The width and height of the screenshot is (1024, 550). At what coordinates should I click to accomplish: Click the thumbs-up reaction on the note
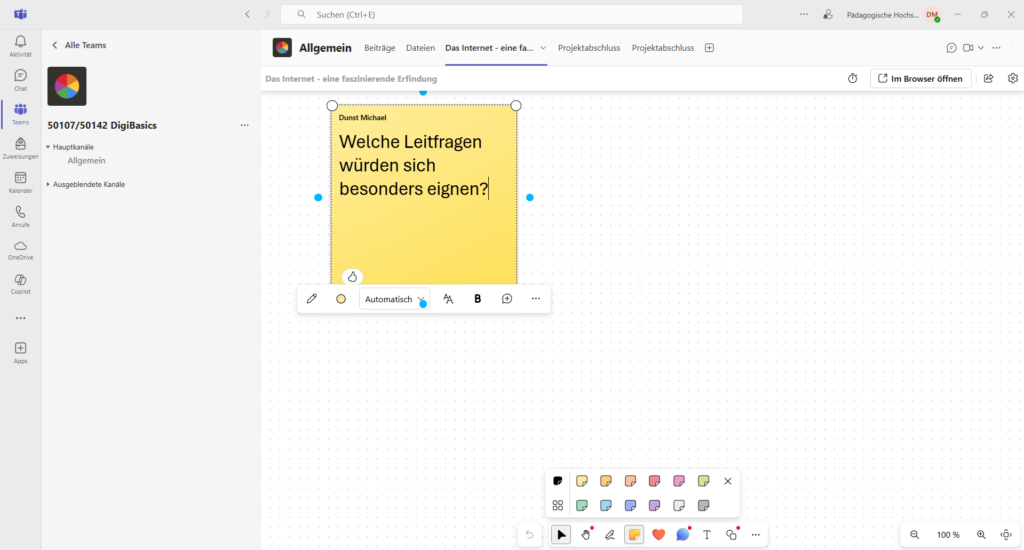[x=352, y=277]
